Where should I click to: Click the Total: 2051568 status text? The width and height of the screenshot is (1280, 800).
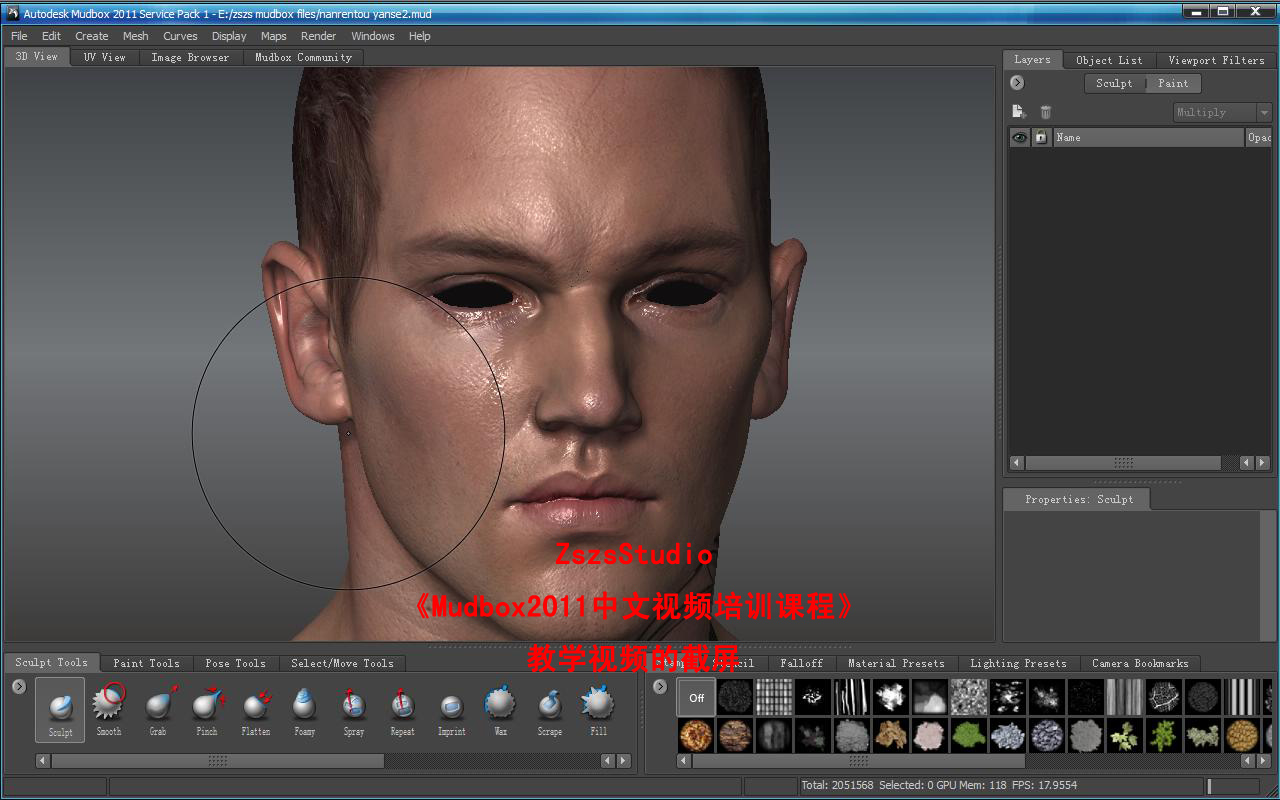(x=837, y=786)
